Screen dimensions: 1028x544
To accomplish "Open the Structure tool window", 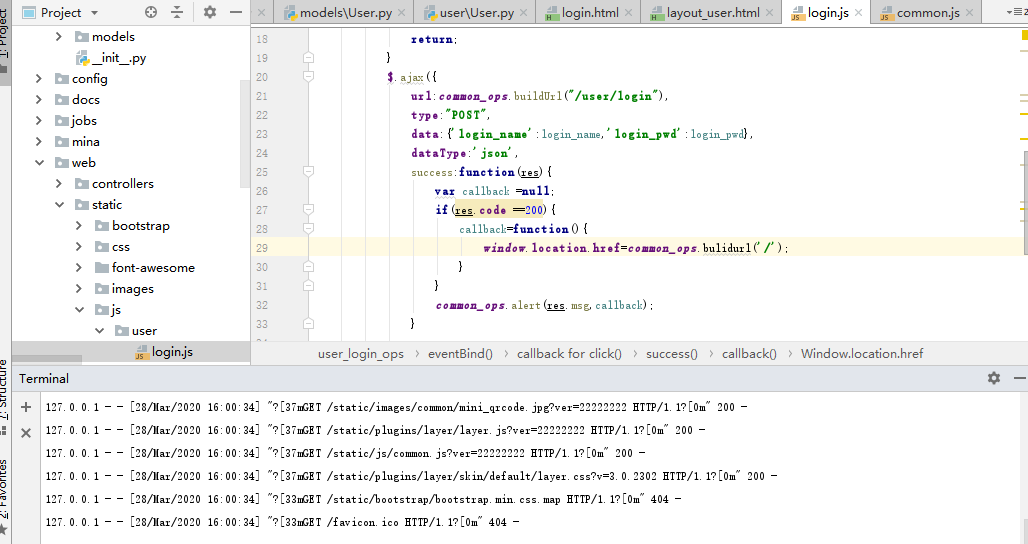I will pyautogui.click(x=5, y=397).
